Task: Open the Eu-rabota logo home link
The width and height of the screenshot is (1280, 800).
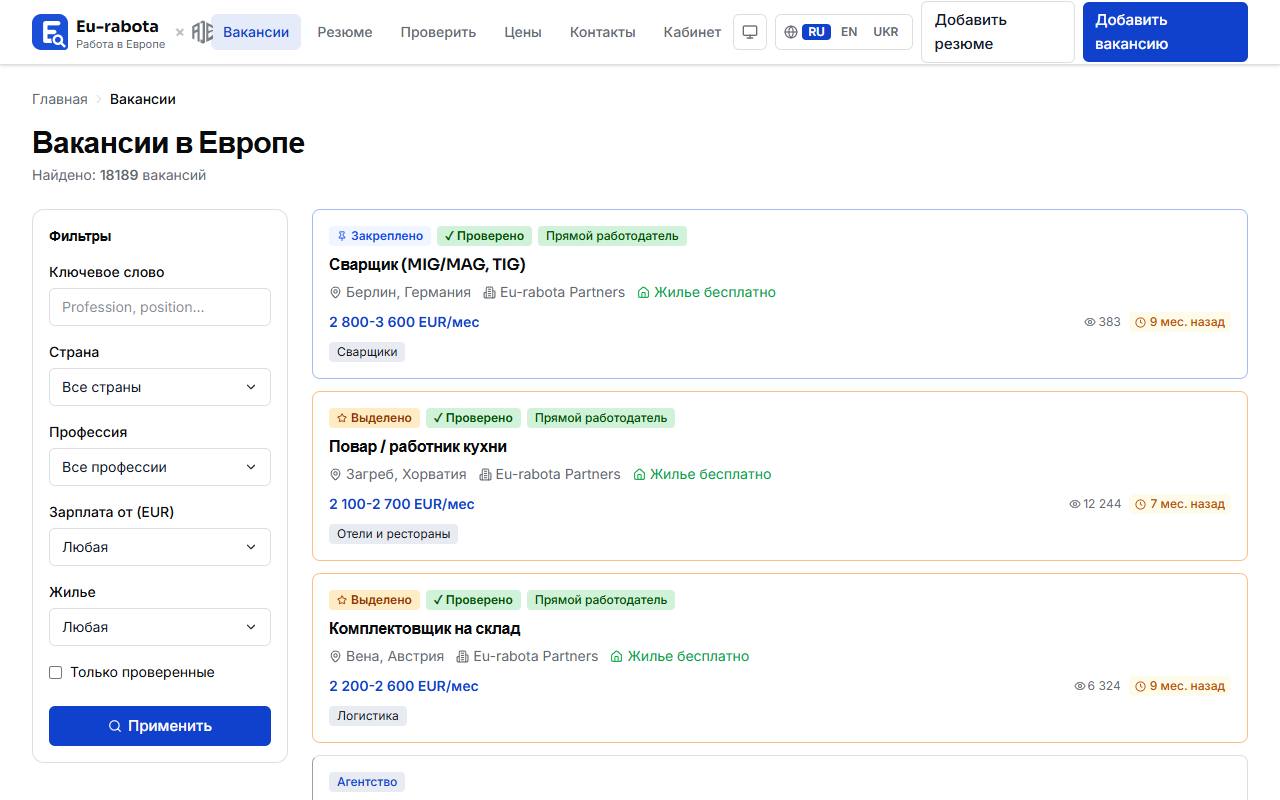Action: pyautogui.click(x=99, y=32)
